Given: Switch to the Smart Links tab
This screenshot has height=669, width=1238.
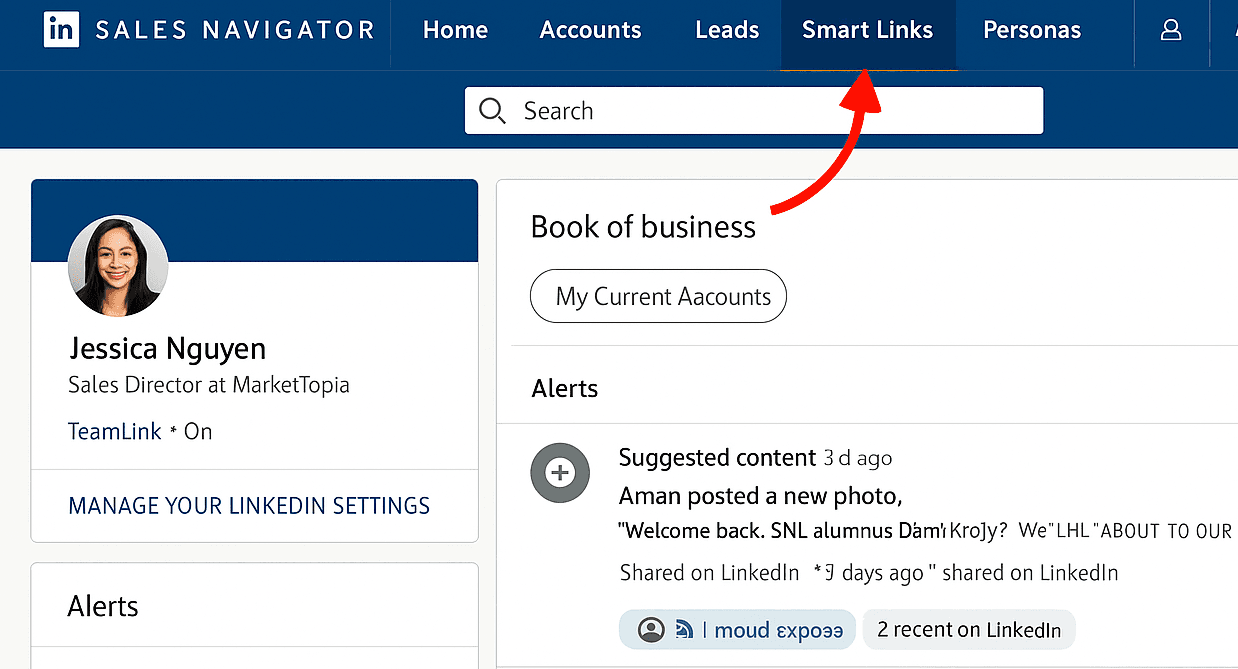Looking at the screenshot, I should coord(868,30).
